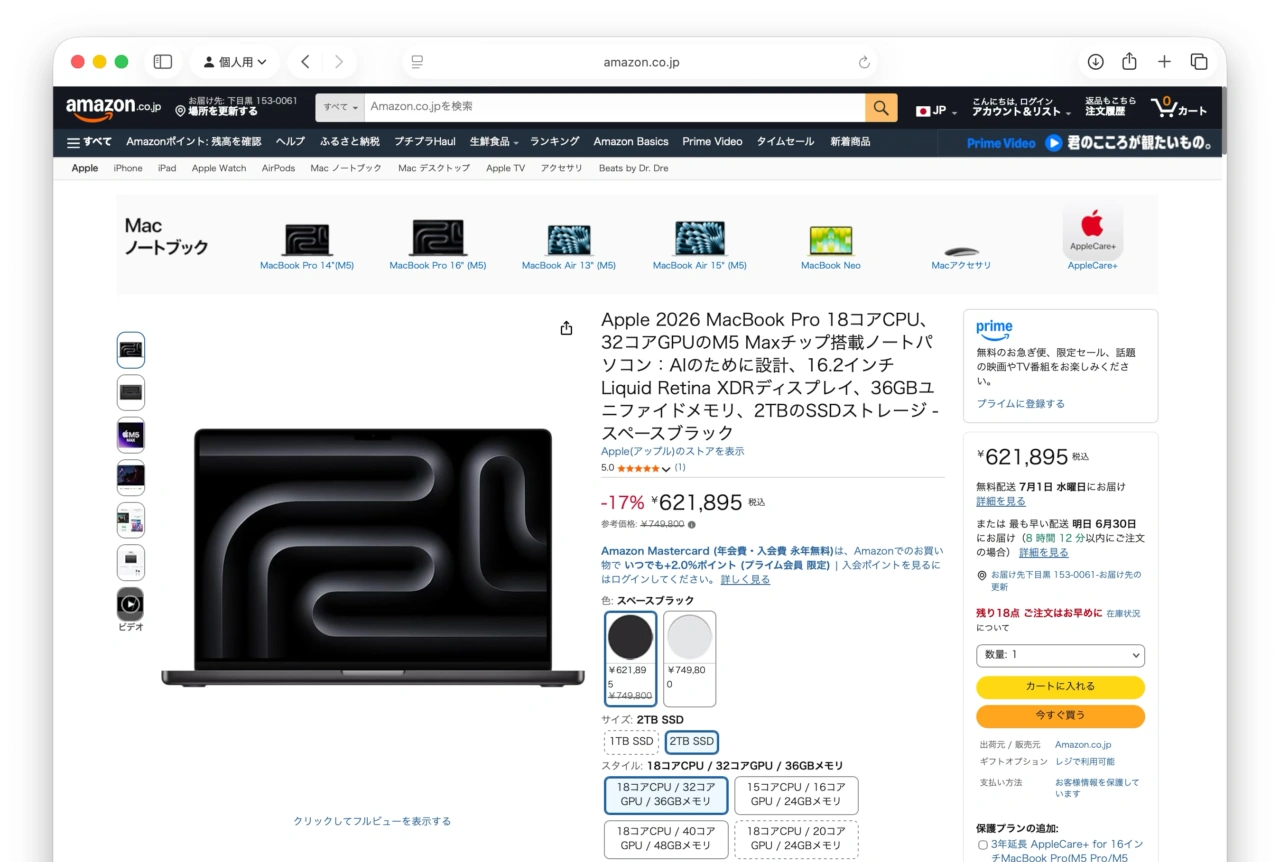Click the AppleCare+ icon
This screenshot has width=1280, height=862.
[1092, 232]
